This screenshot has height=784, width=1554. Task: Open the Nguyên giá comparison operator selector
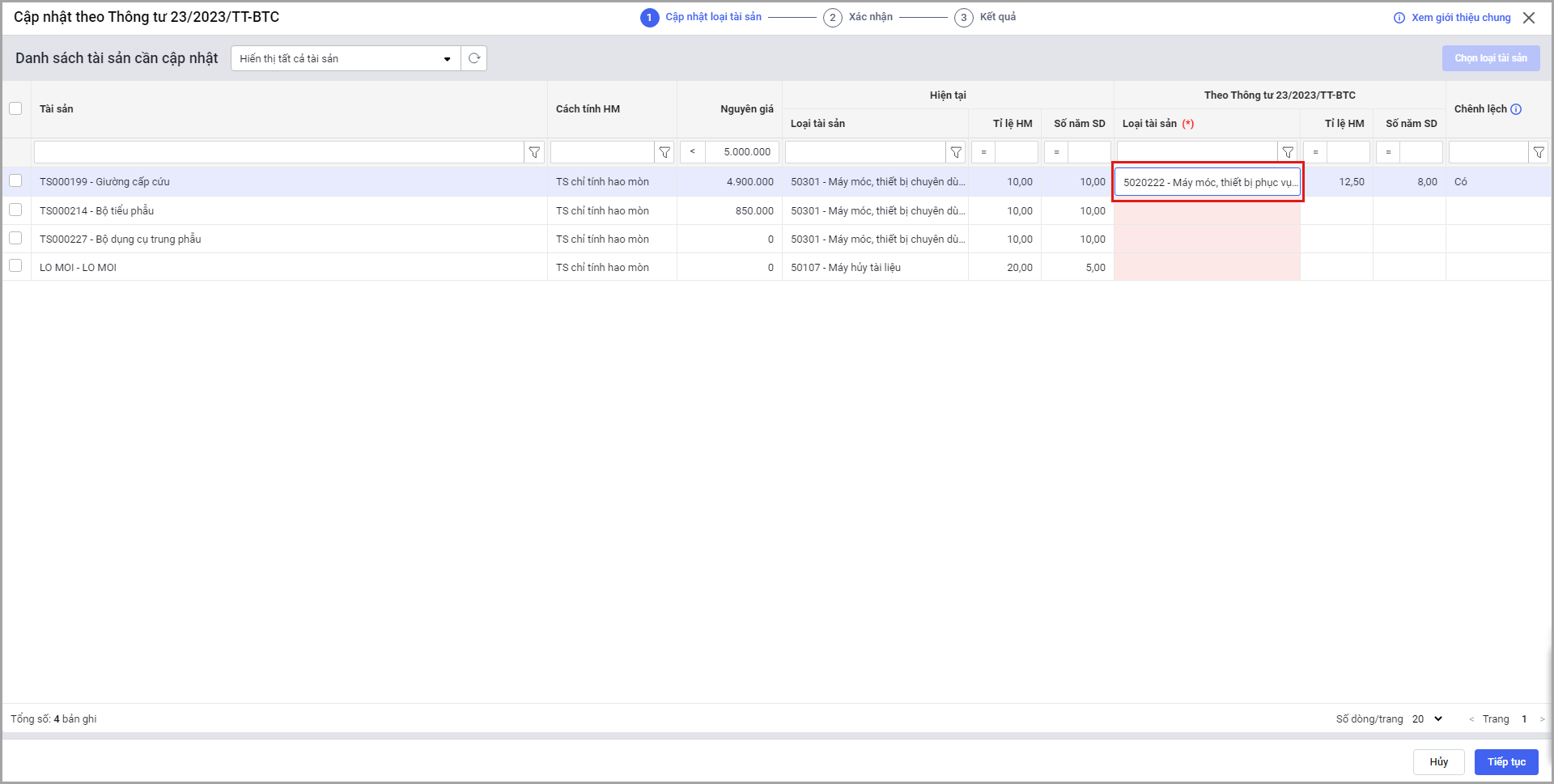(x=692, y=152)
